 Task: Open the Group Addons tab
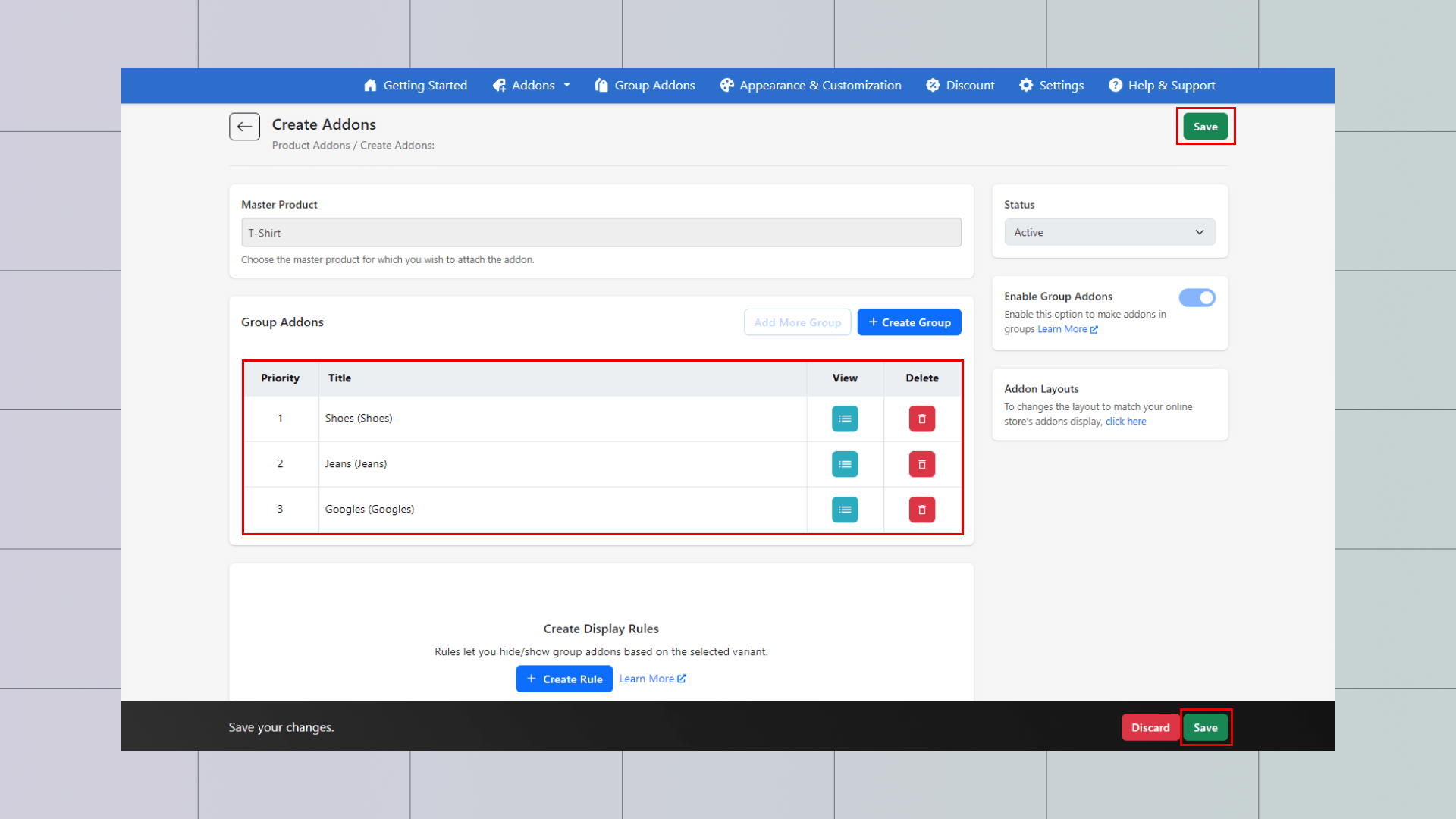(645, 86)
